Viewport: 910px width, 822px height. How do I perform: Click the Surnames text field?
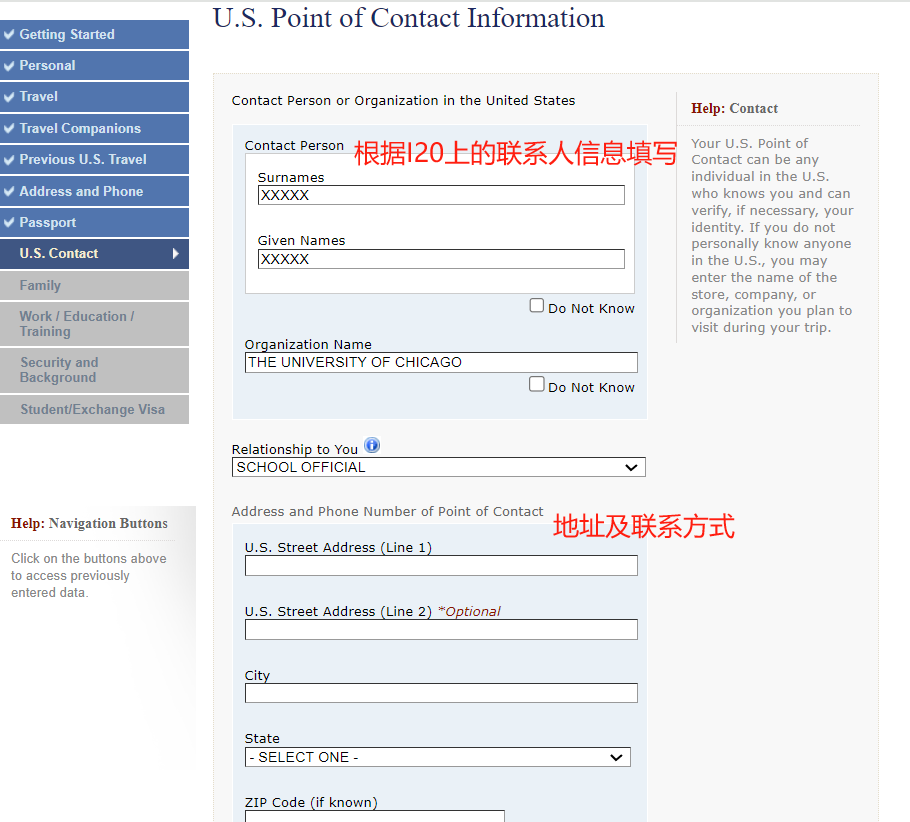440,195
